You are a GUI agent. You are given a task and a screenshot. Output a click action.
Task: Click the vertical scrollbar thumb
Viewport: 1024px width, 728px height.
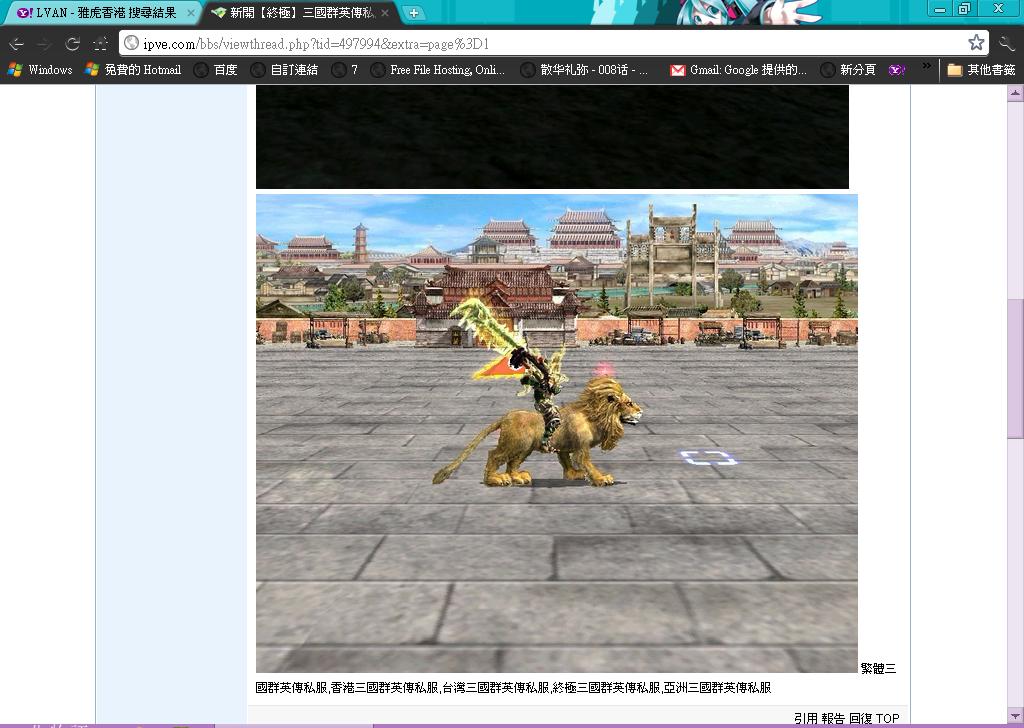[x=1016, y=369]
